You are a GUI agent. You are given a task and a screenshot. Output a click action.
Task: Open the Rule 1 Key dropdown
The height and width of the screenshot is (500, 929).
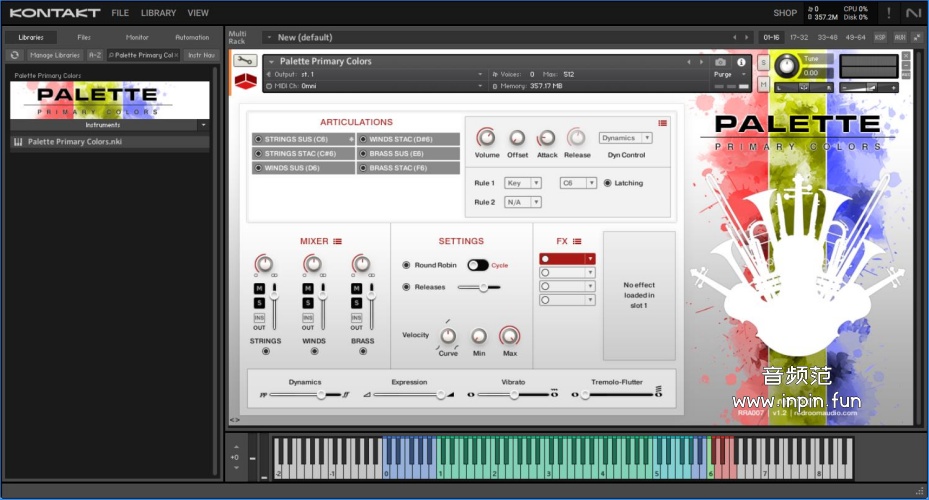523,183
